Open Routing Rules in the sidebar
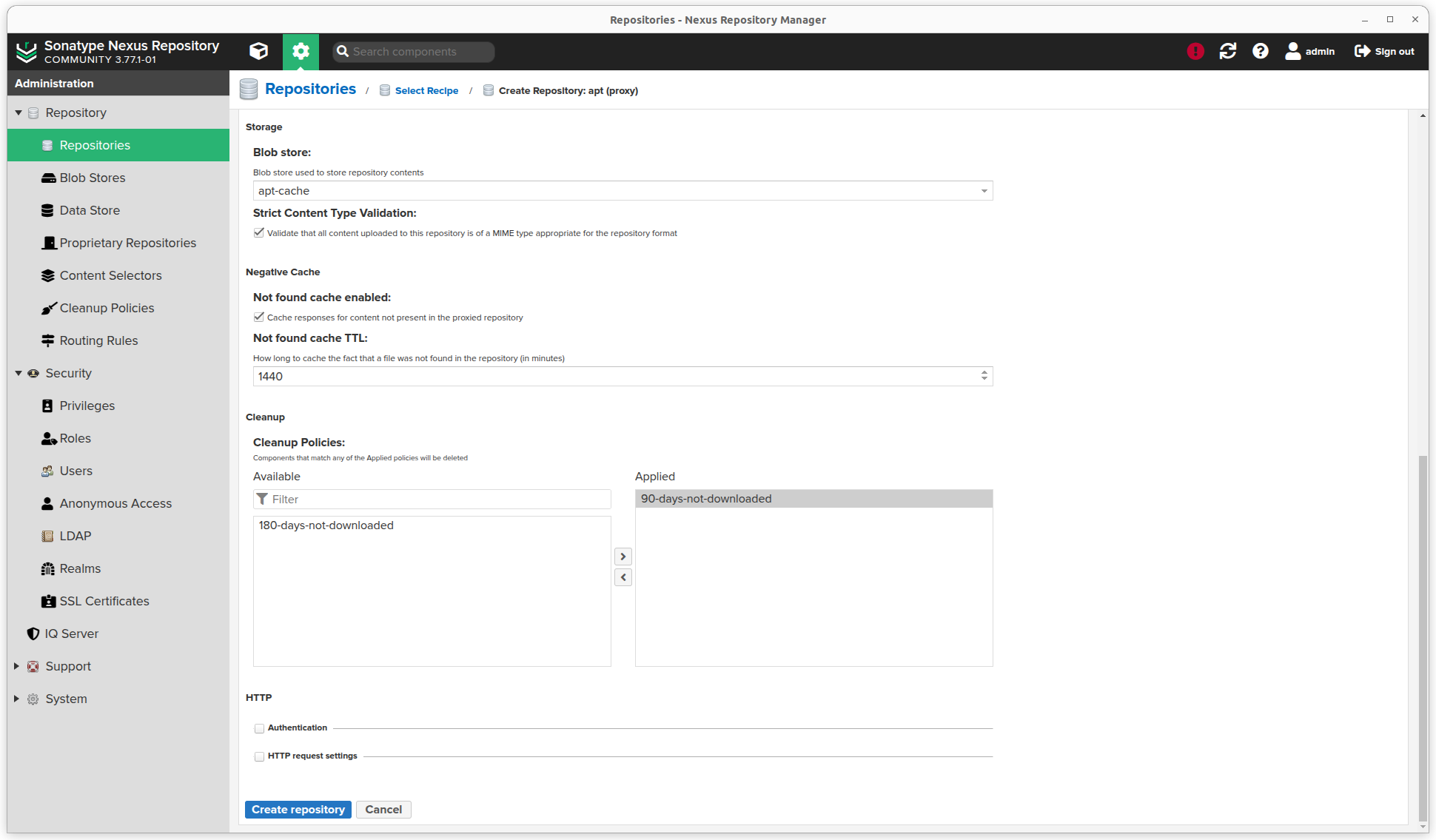Viewport: 1436px width, 840px height. [118, 340]
